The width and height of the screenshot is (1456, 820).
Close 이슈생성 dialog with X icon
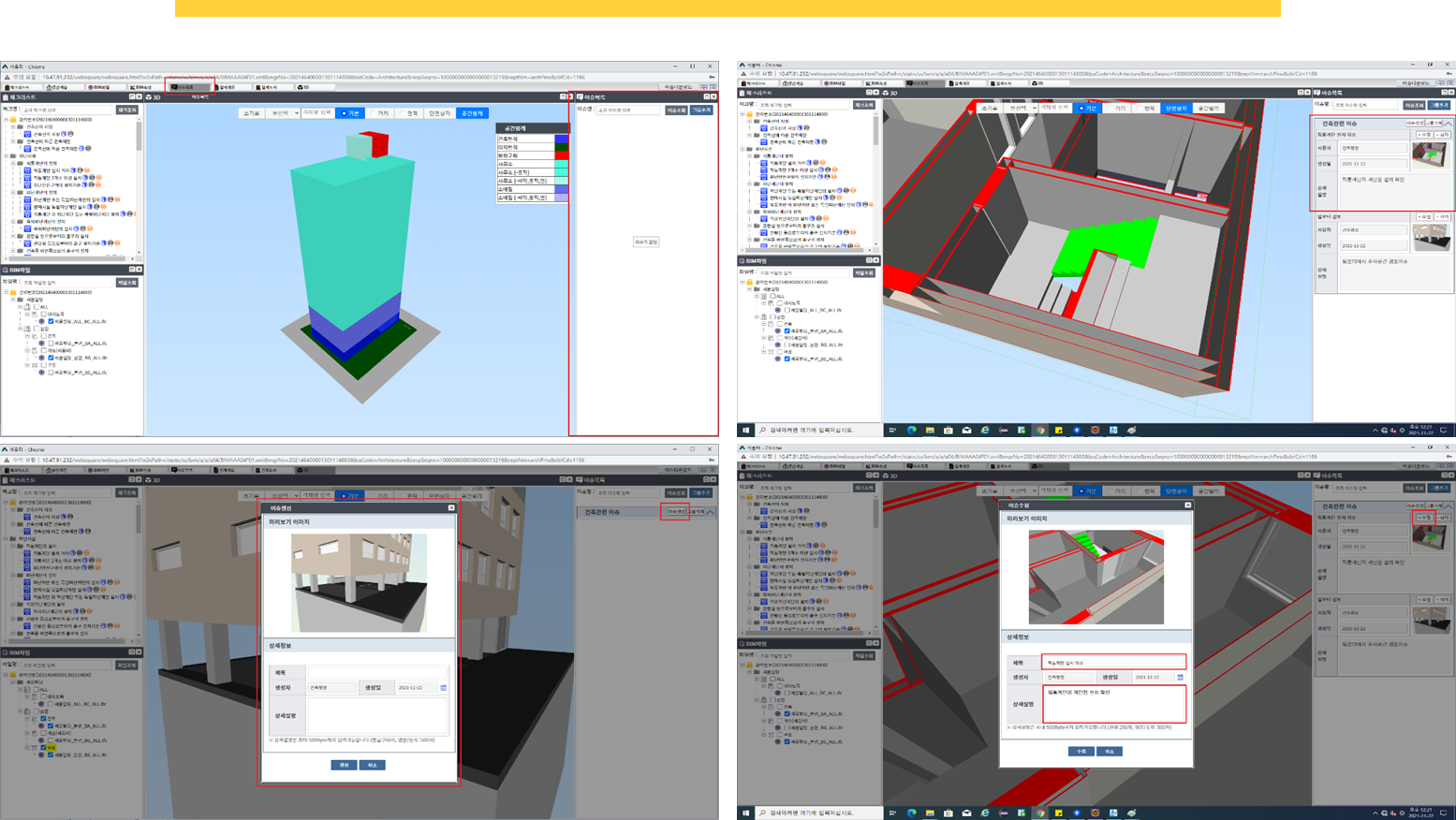tap(451, 508)
